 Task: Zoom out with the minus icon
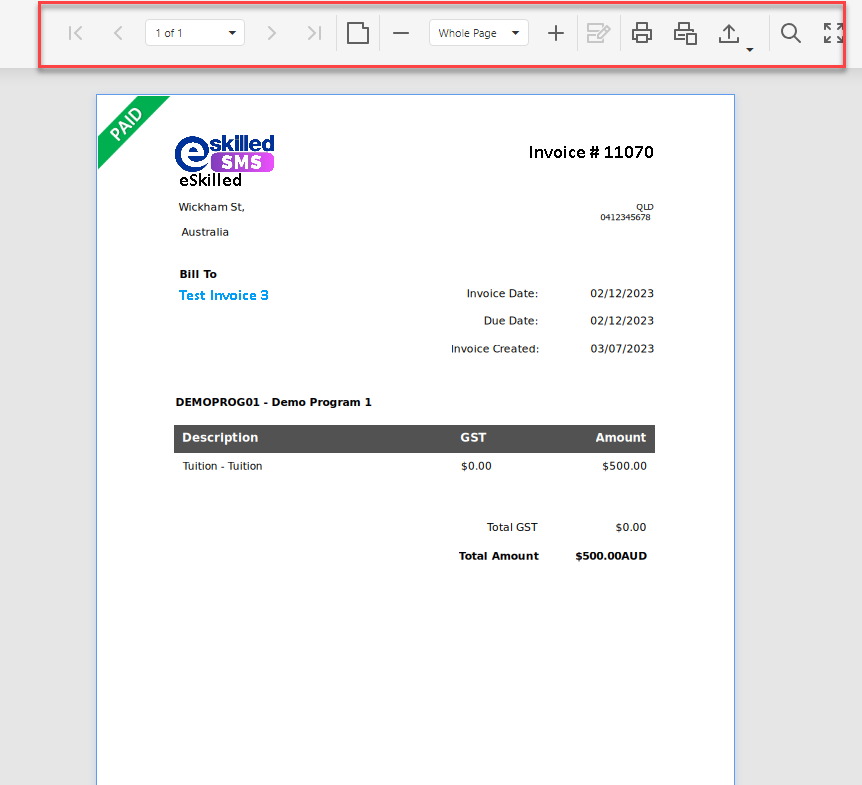point(401,33)
